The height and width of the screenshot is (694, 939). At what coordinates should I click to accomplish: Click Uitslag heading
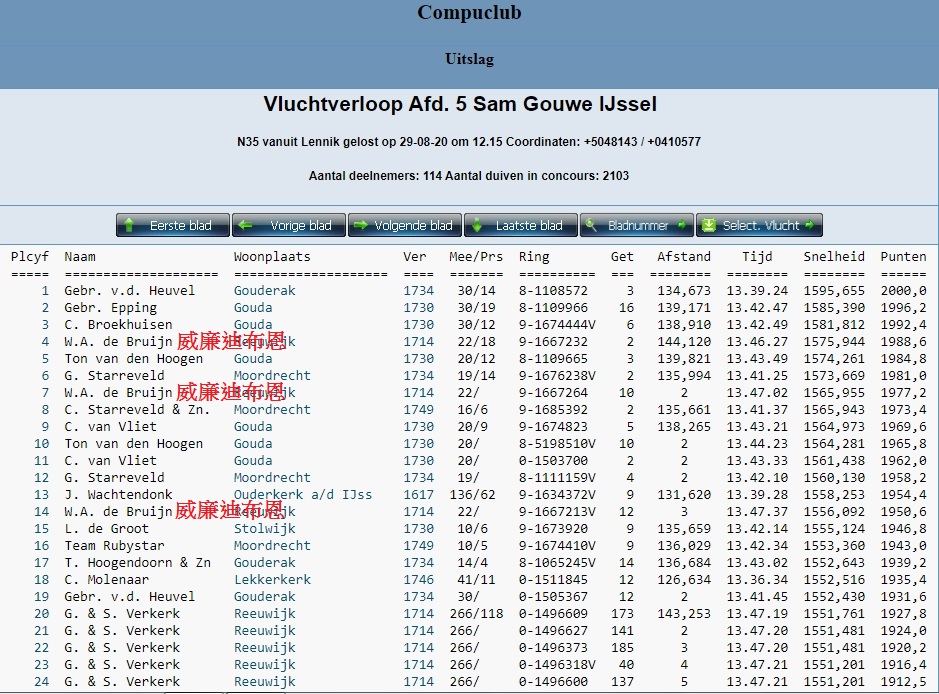click(x=469, y=59)
